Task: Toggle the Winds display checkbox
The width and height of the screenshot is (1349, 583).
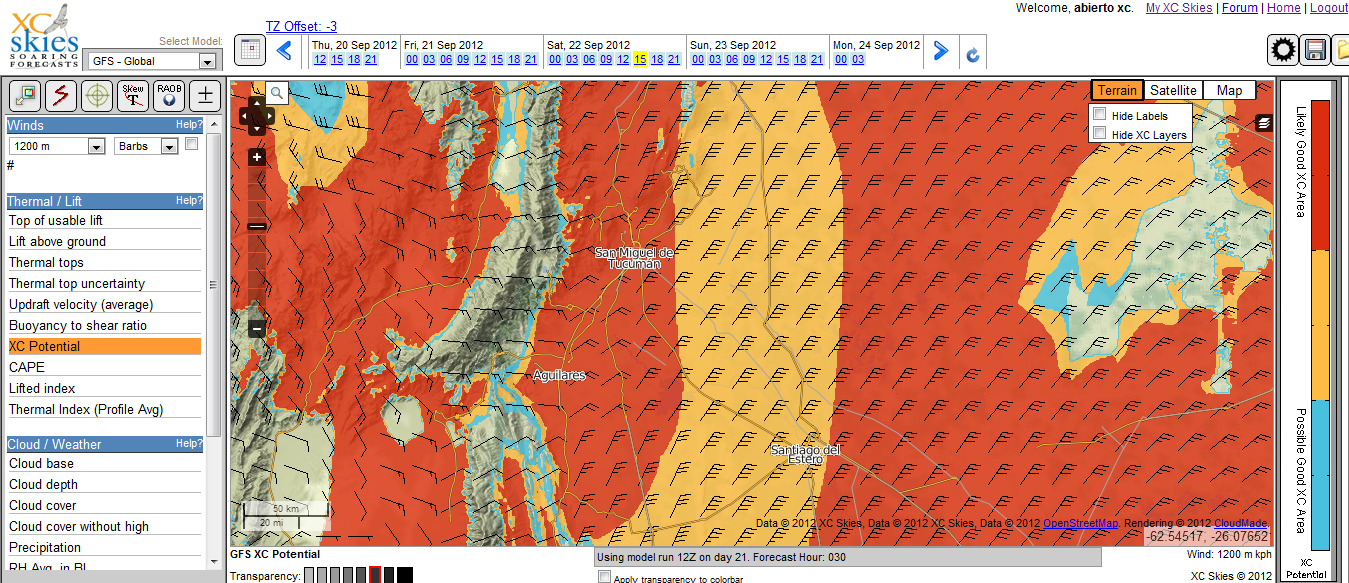Action: coord(192,144)
